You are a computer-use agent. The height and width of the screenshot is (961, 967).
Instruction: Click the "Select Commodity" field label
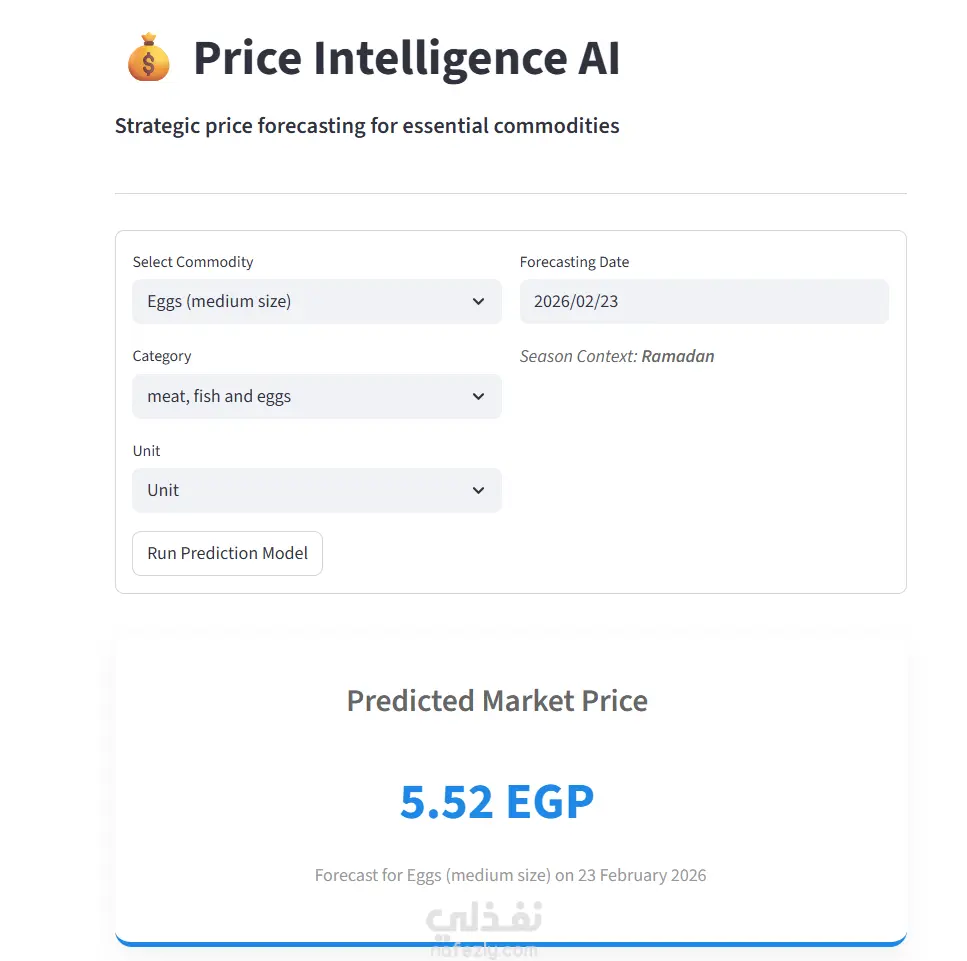(193, 262)
